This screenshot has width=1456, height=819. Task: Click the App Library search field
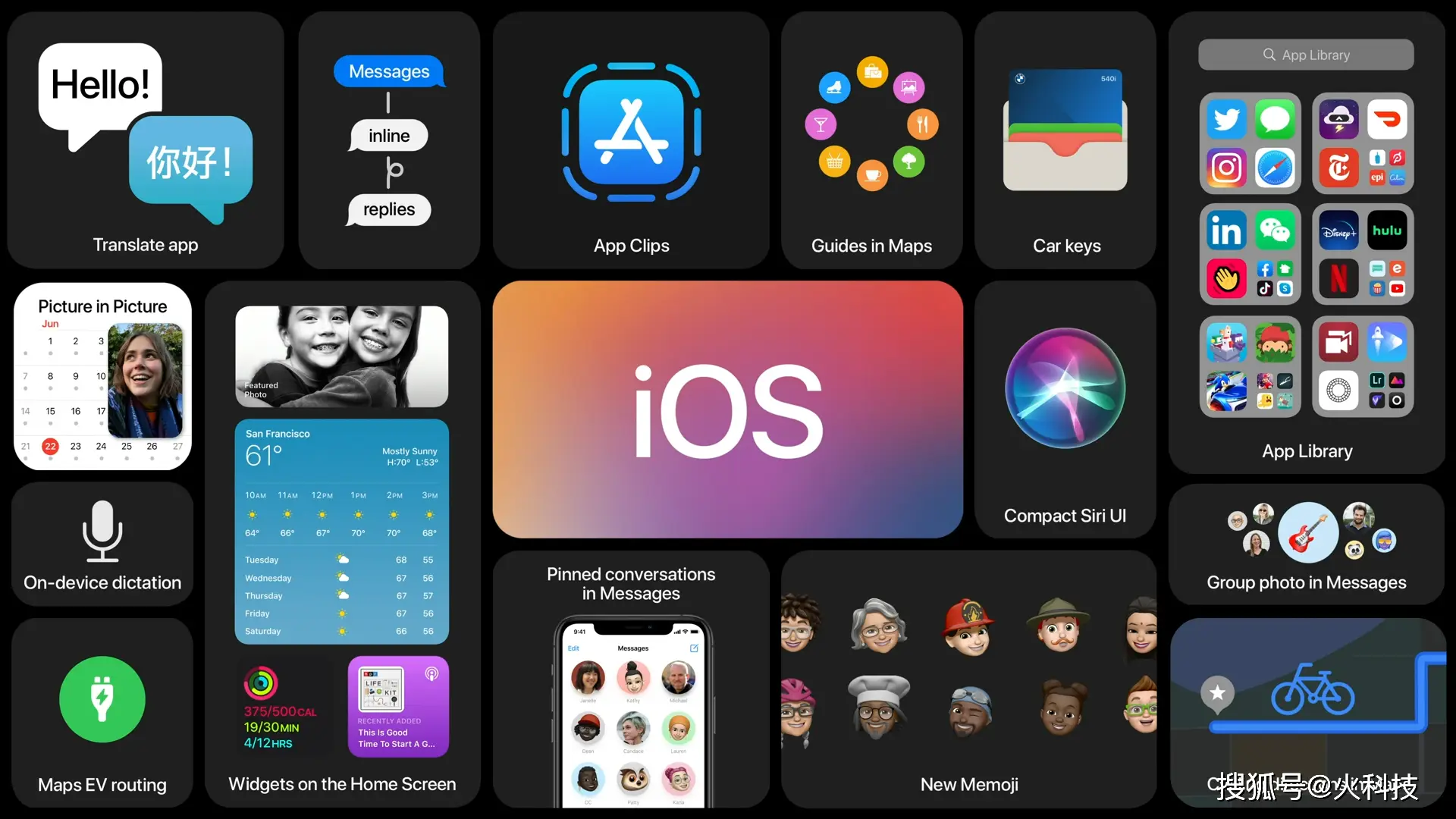pos(1306,54)
